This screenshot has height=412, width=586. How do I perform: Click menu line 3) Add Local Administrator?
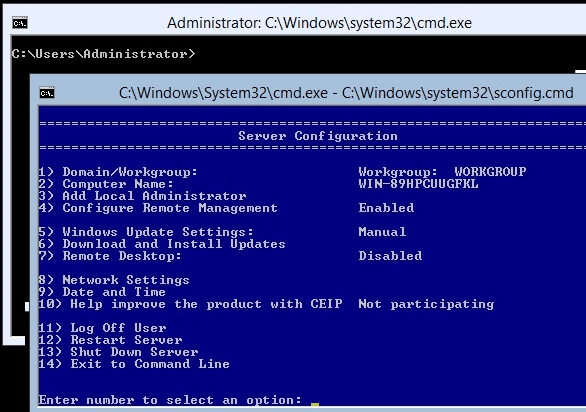click(142, 196)
